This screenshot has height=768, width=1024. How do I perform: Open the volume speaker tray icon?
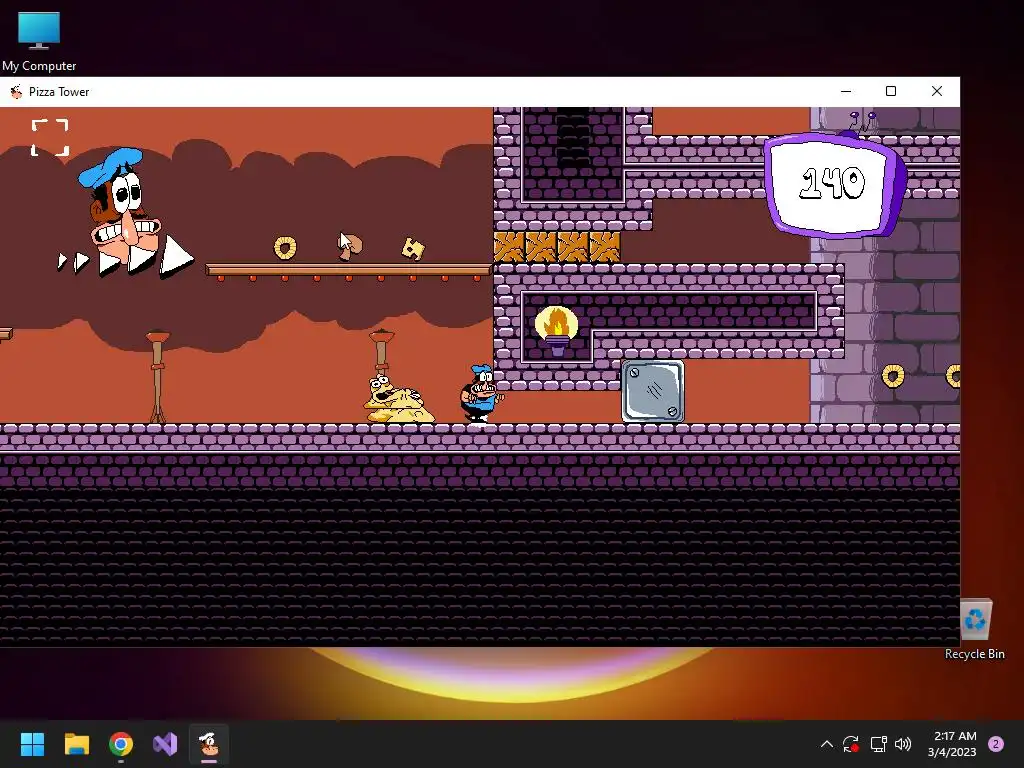tap(903, 744)
